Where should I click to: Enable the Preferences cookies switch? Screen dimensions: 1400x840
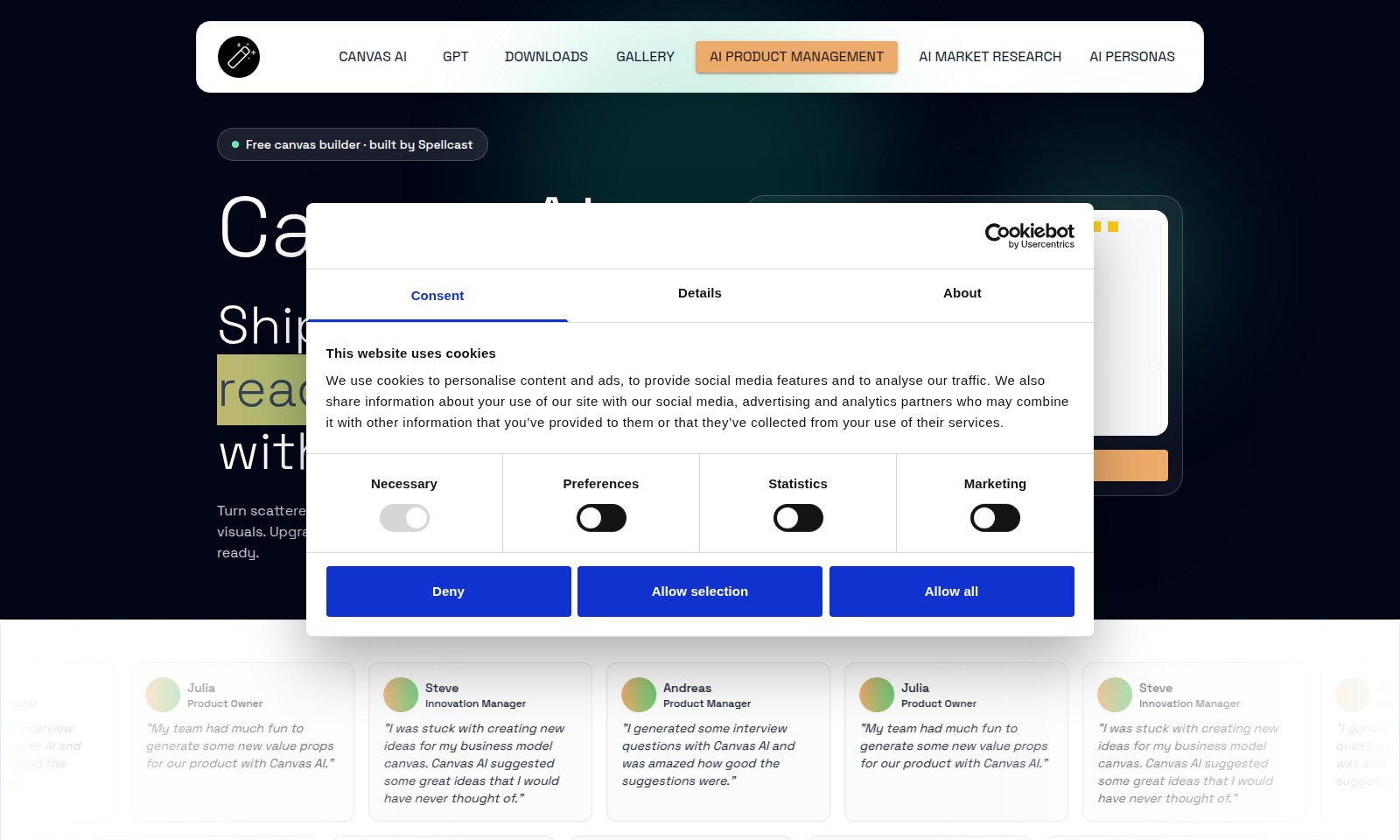click(x=601, y=518)
